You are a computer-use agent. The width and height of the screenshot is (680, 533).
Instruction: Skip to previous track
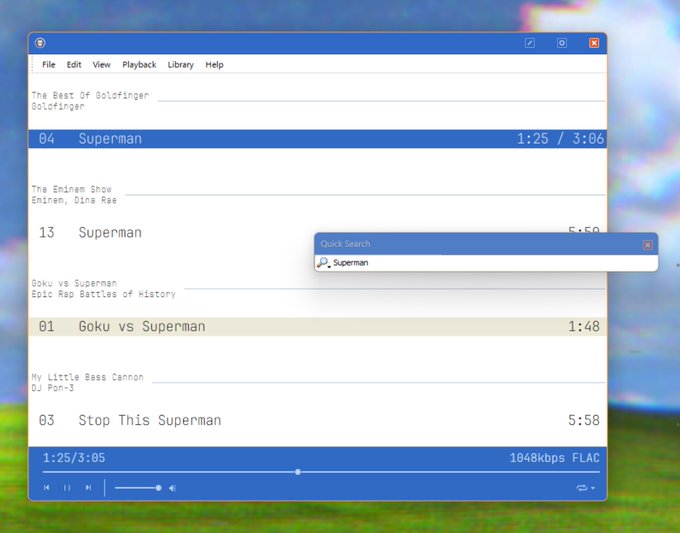click(46, 488)
